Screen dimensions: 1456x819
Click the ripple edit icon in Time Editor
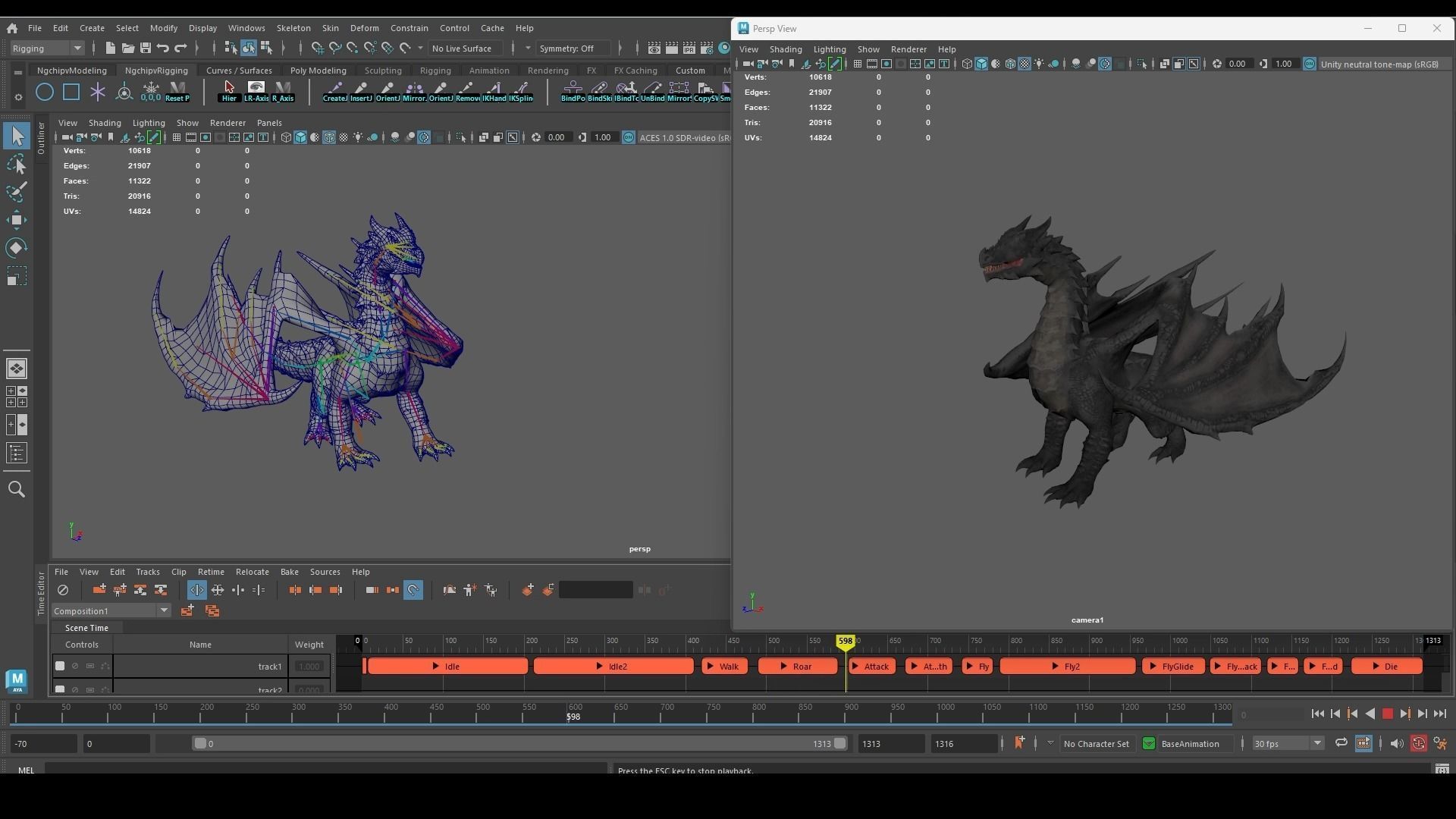(x=196, y=590)
